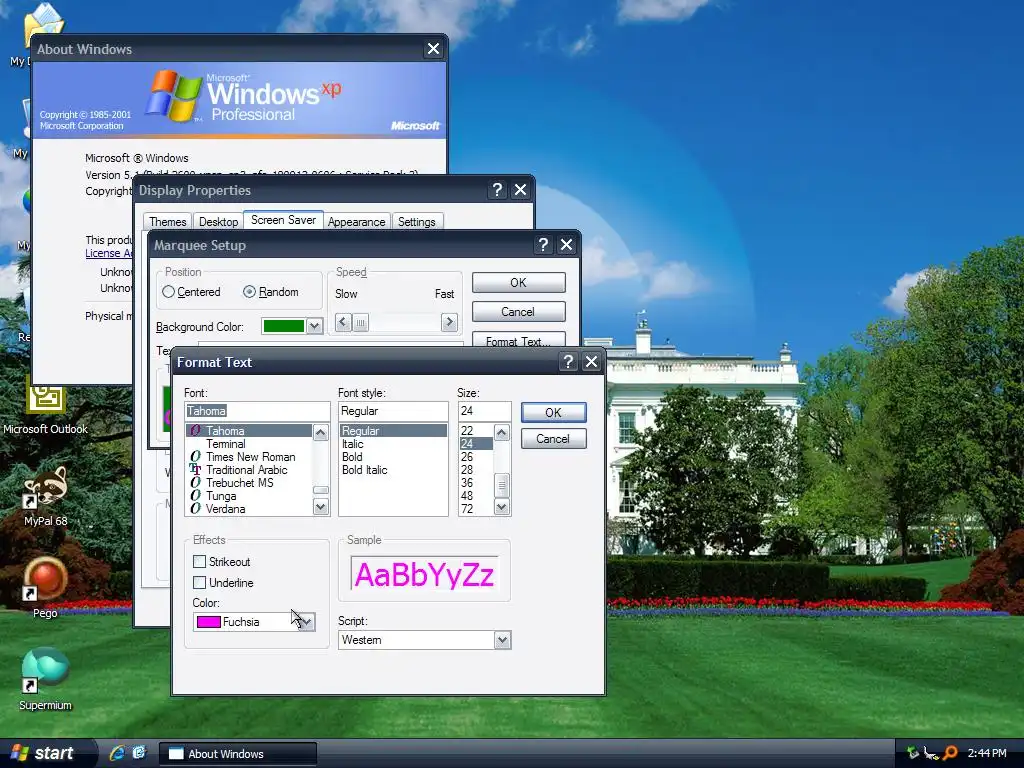Open Microsoft Outlook desktop icon
This screenshot has height=768, width=1024.
[x=45, y=408]
